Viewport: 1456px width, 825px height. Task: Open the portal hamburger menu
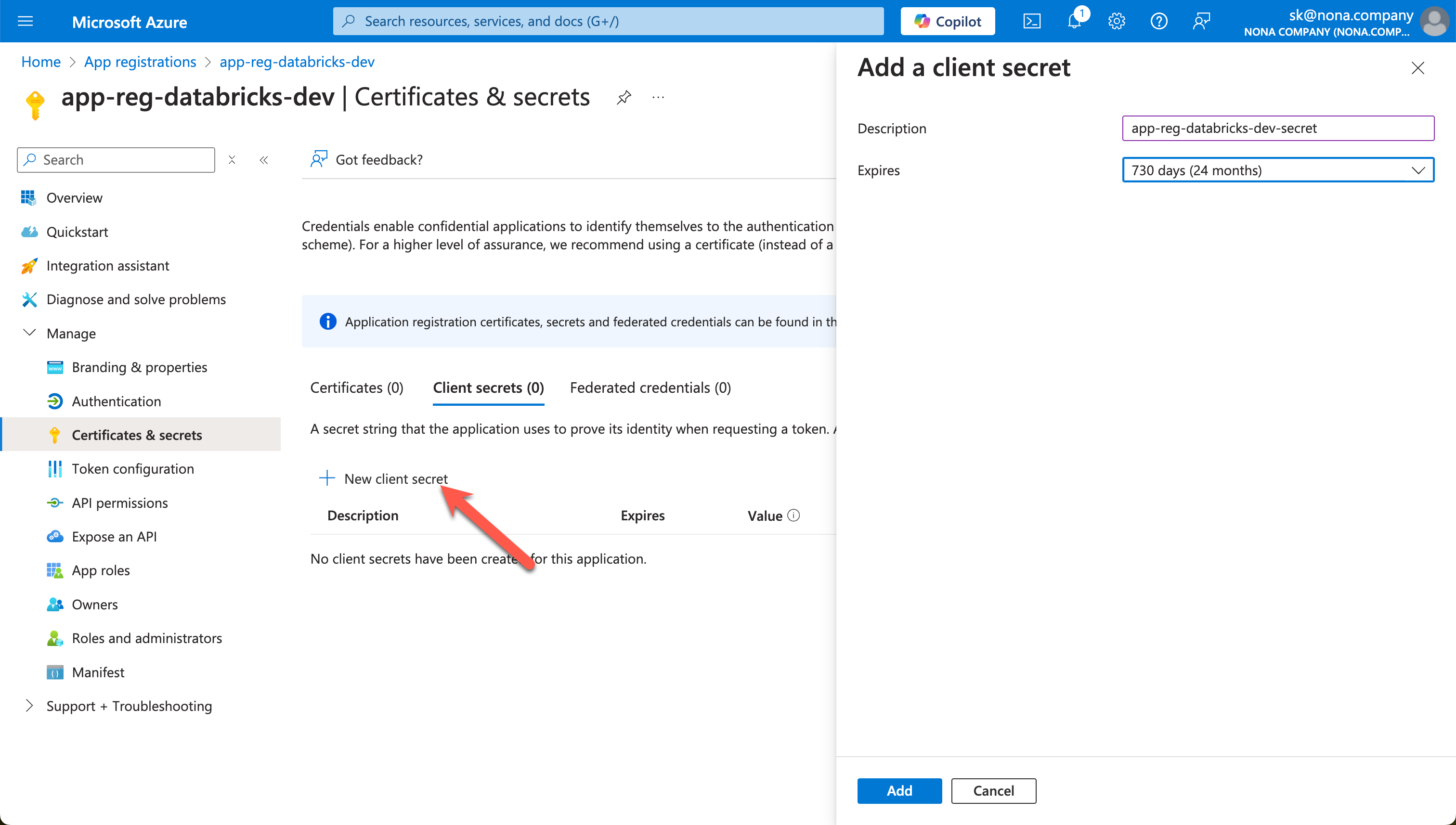coord(26,22)
